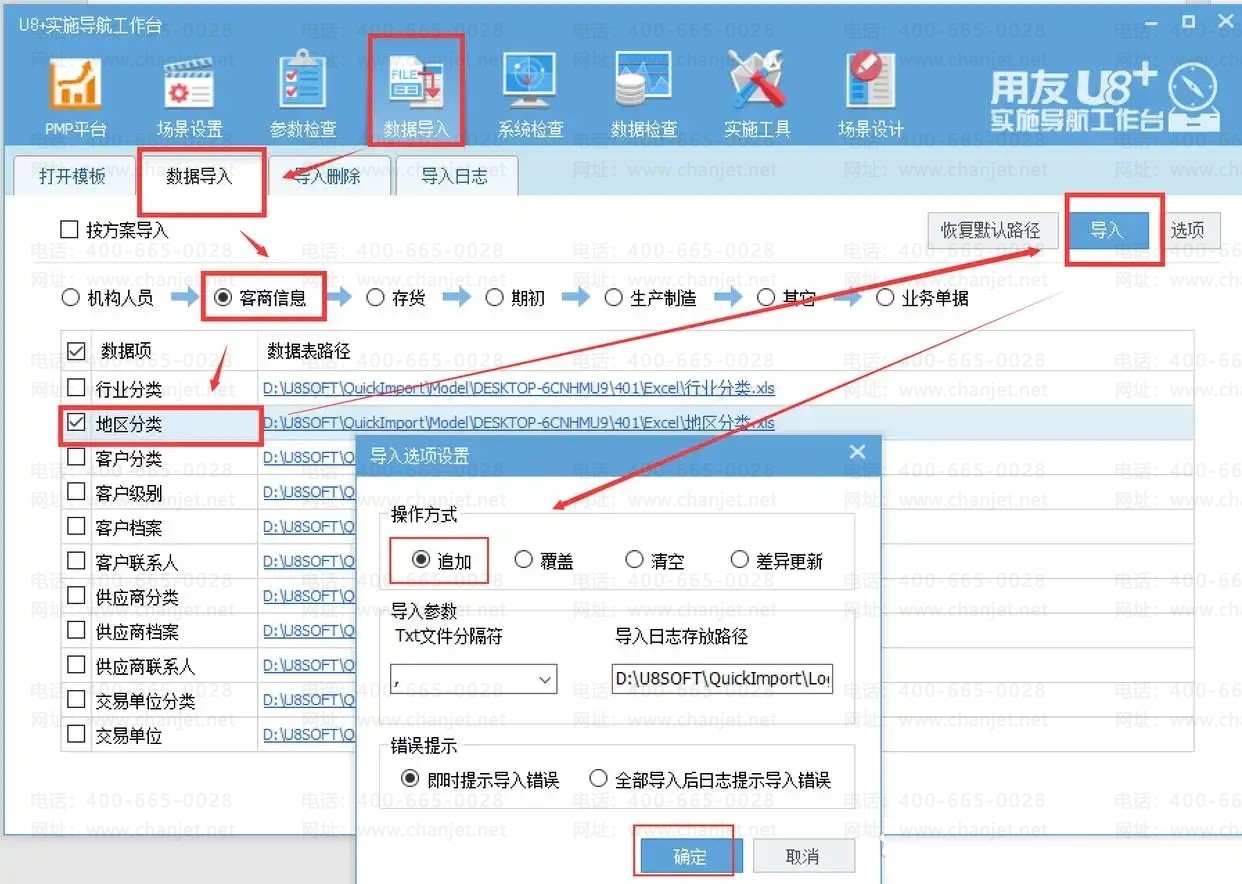1242x884 pixels.
Task: Switch to the 导入日志 tab
Action: 454,176
